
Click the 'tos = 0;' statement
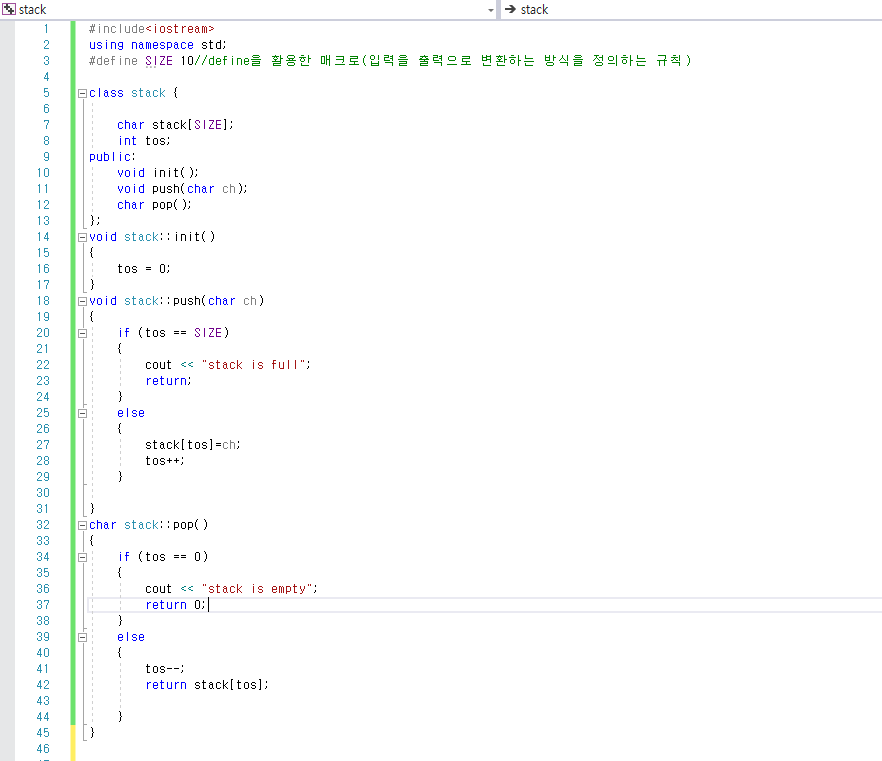[143, 269]
